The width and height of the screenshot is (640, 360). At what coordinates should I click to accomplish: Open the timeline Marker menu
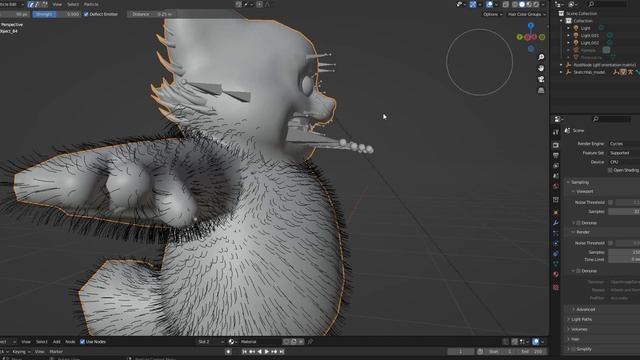tap(56, 351)
